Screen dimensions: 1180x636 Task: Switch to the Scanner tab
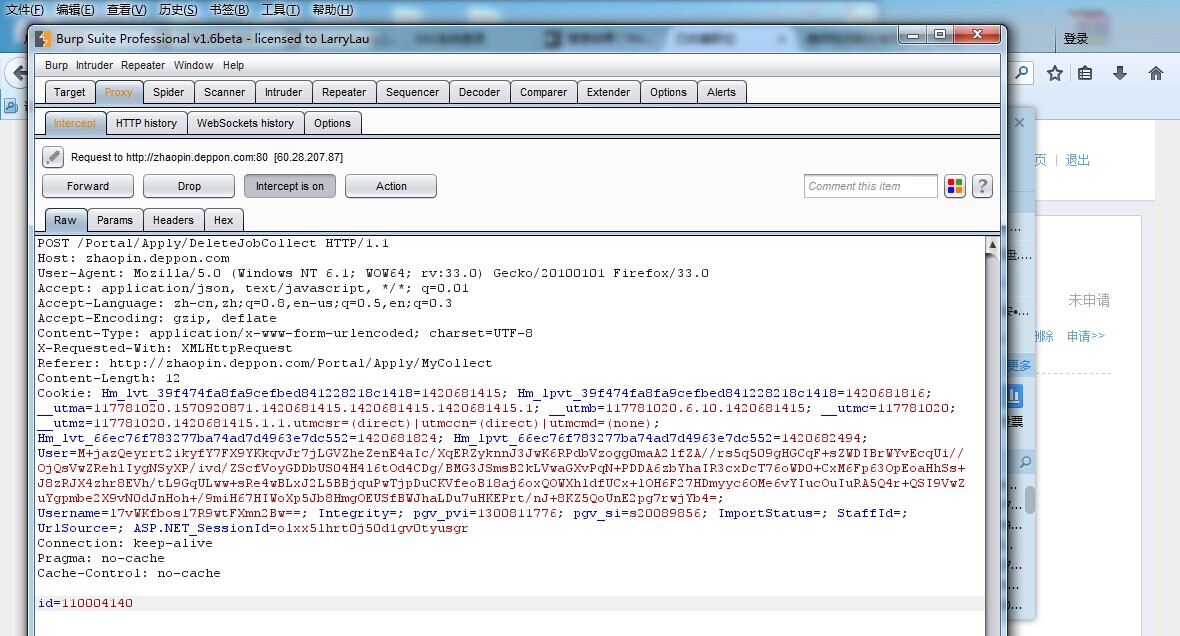pos(224,92)
